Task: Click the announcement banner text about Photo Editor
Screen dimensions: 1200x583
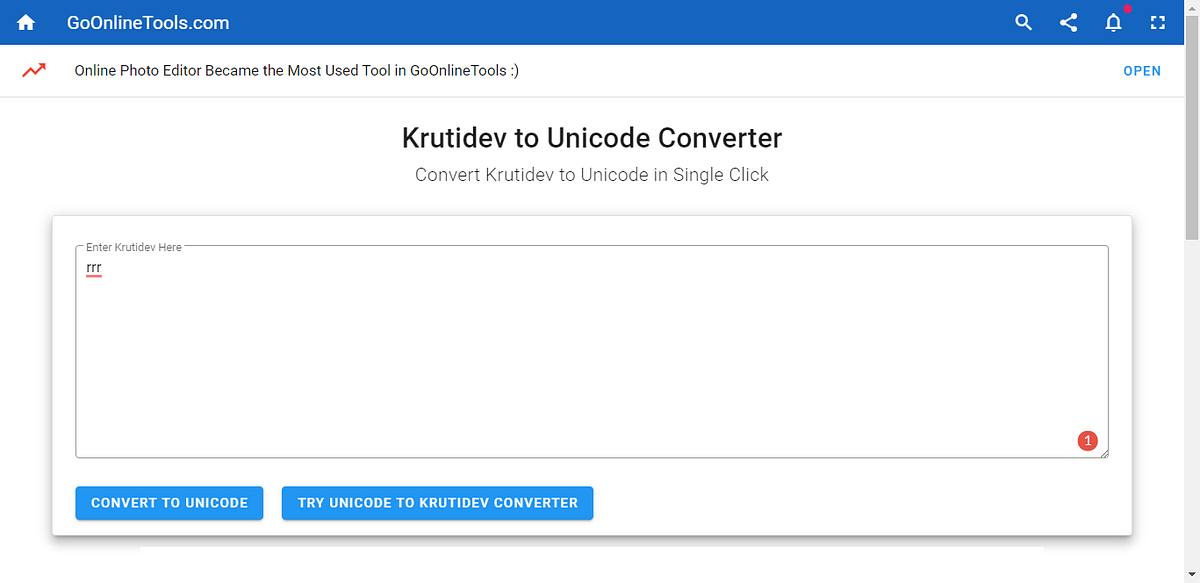Action: tap(295, 70)
